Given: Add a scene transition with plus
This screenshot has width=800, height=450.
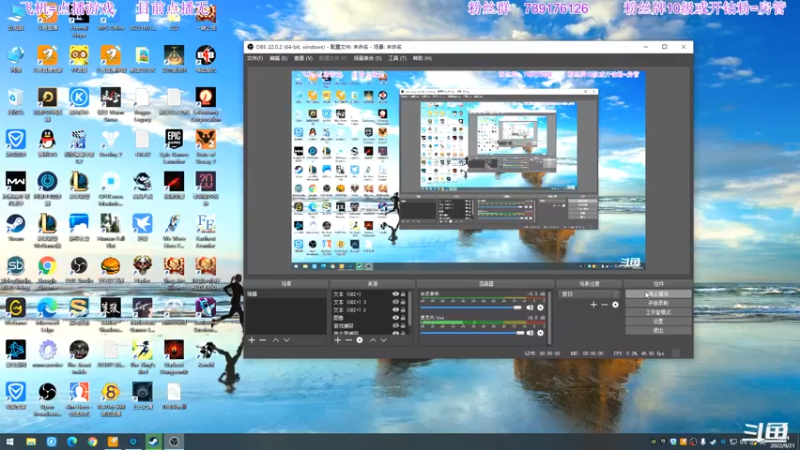Looking at the screenshot, I should (x=593, y=305).
